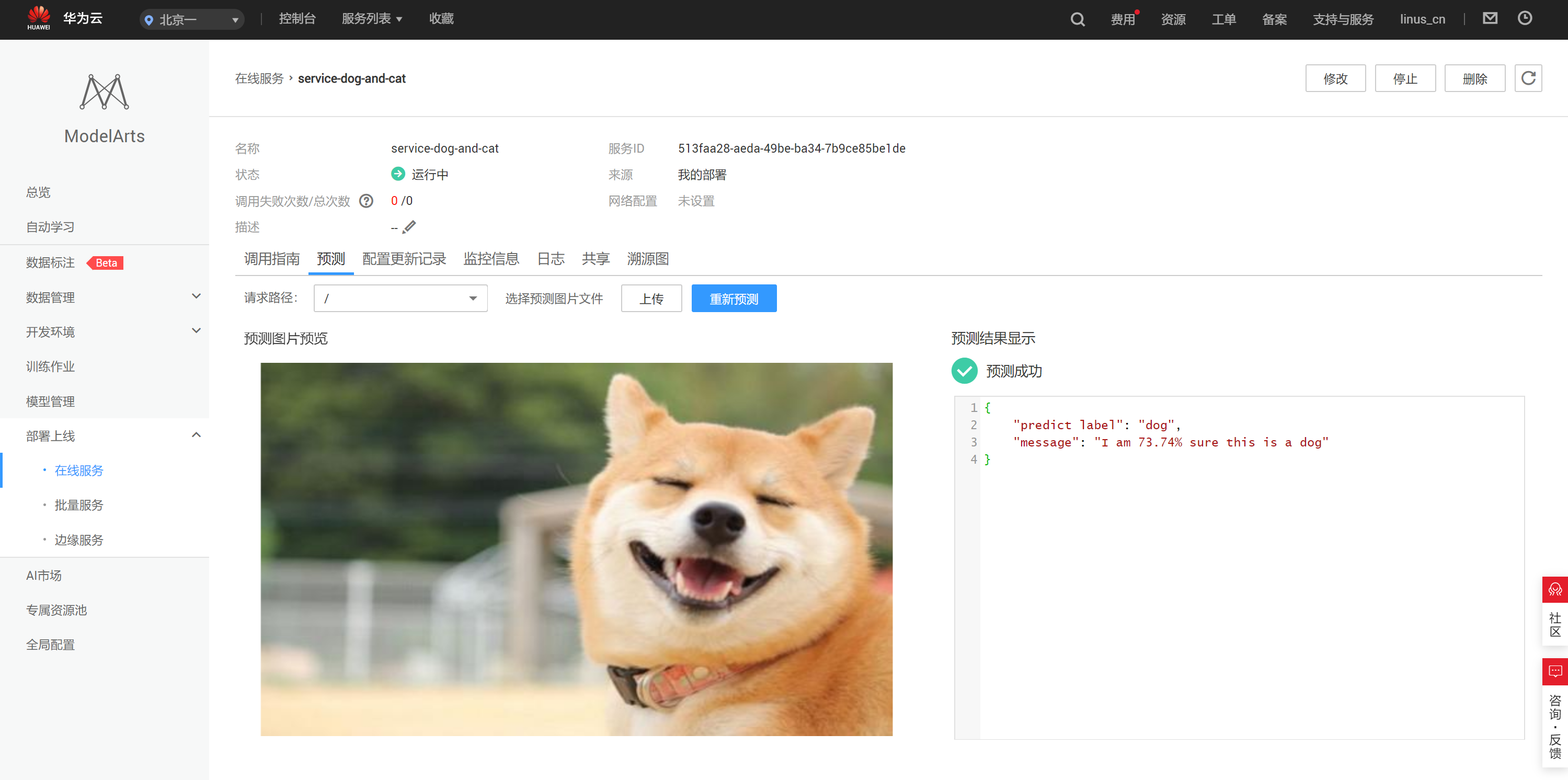This screenshot has height=780, width=1568.
Task: Expand the 服务列表 menu
Action: click(x=372, y=19)
